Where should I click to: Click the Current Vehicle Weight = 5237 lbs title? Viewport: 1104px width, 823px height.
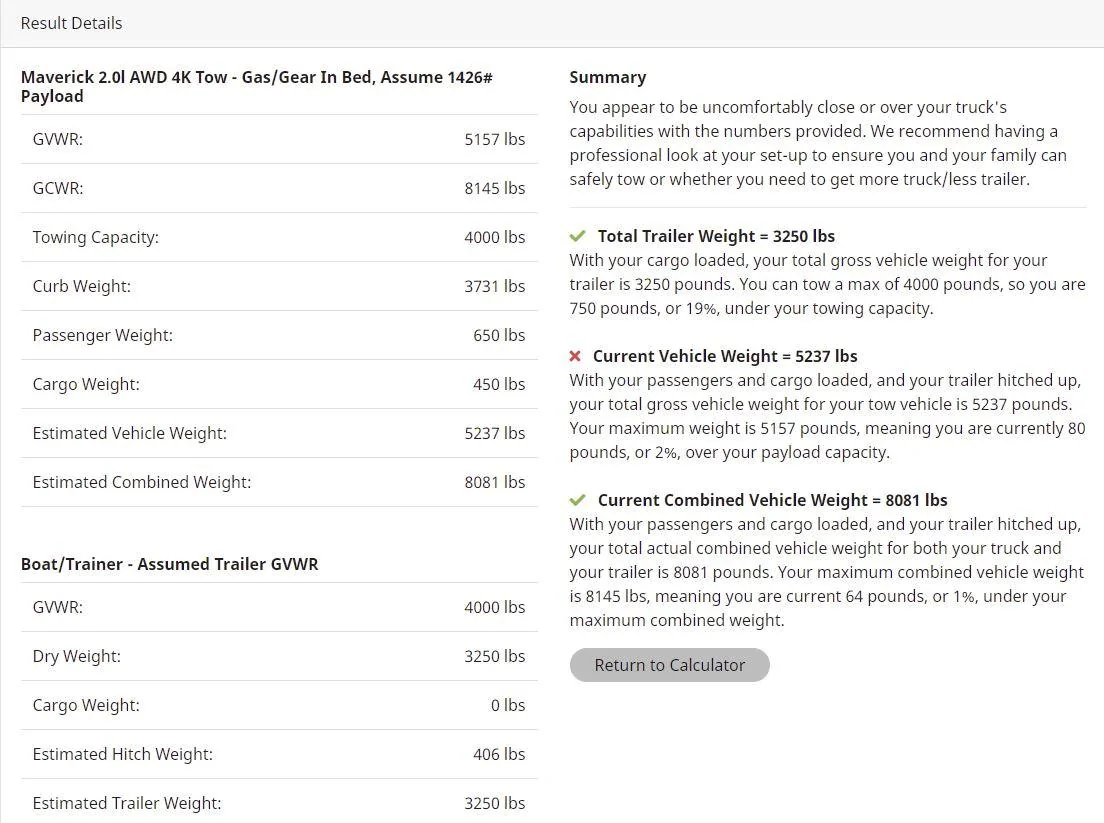click(x=724, y=356)
